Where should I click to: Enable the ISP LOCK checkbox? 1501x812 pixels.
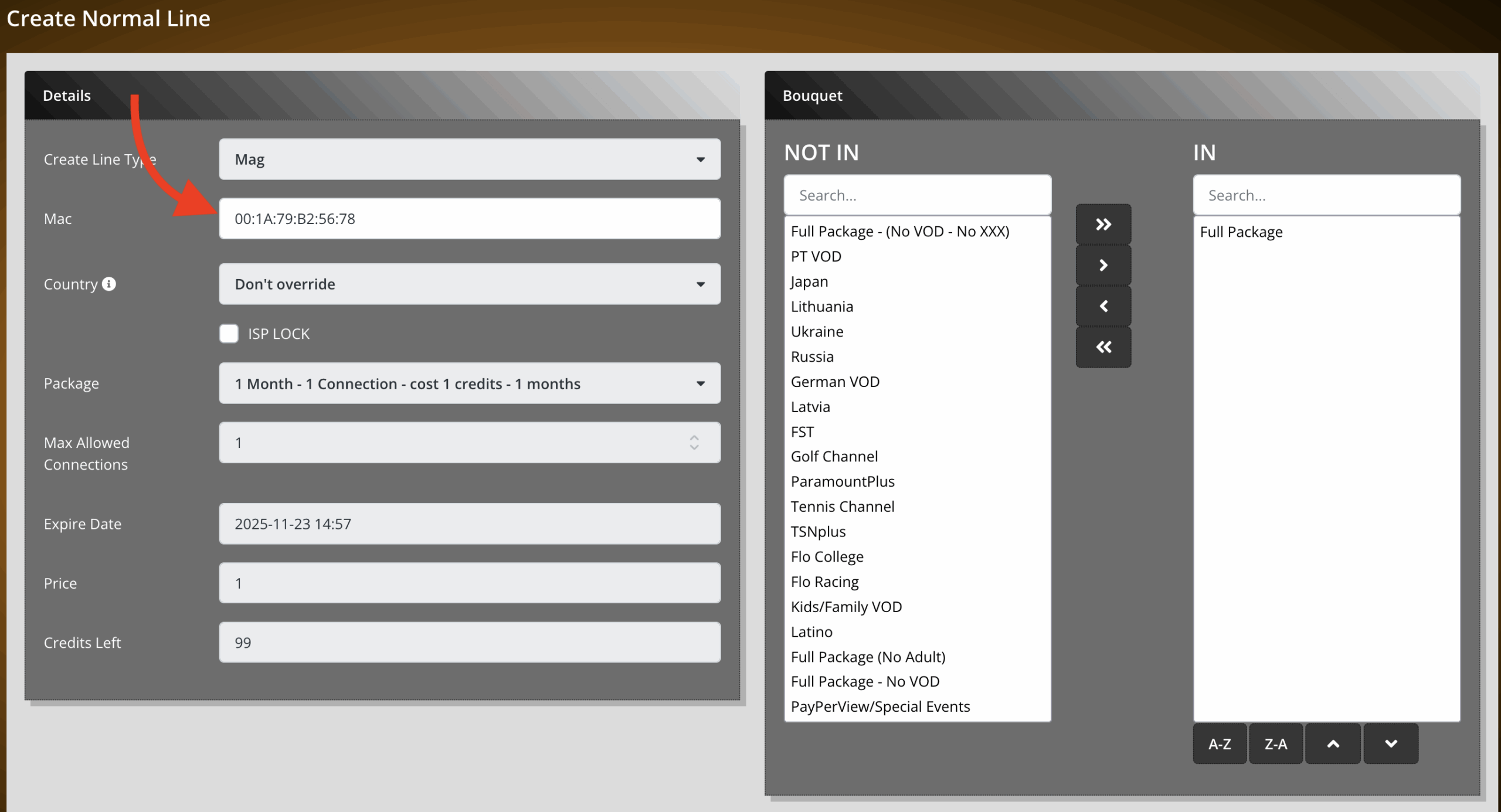coord(229,334)
